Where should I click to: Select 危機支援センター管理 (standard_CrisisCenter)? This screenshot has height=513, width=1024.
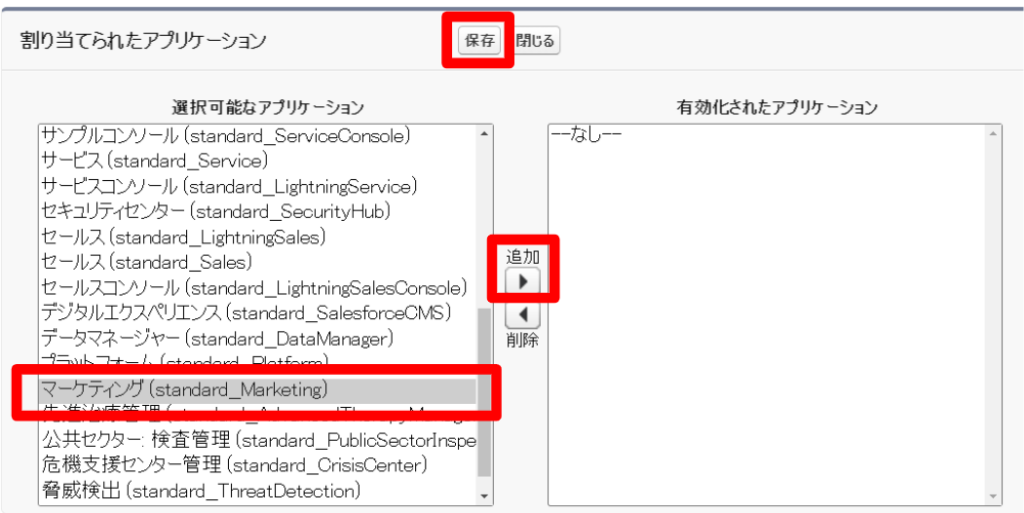tap(257, 465)
